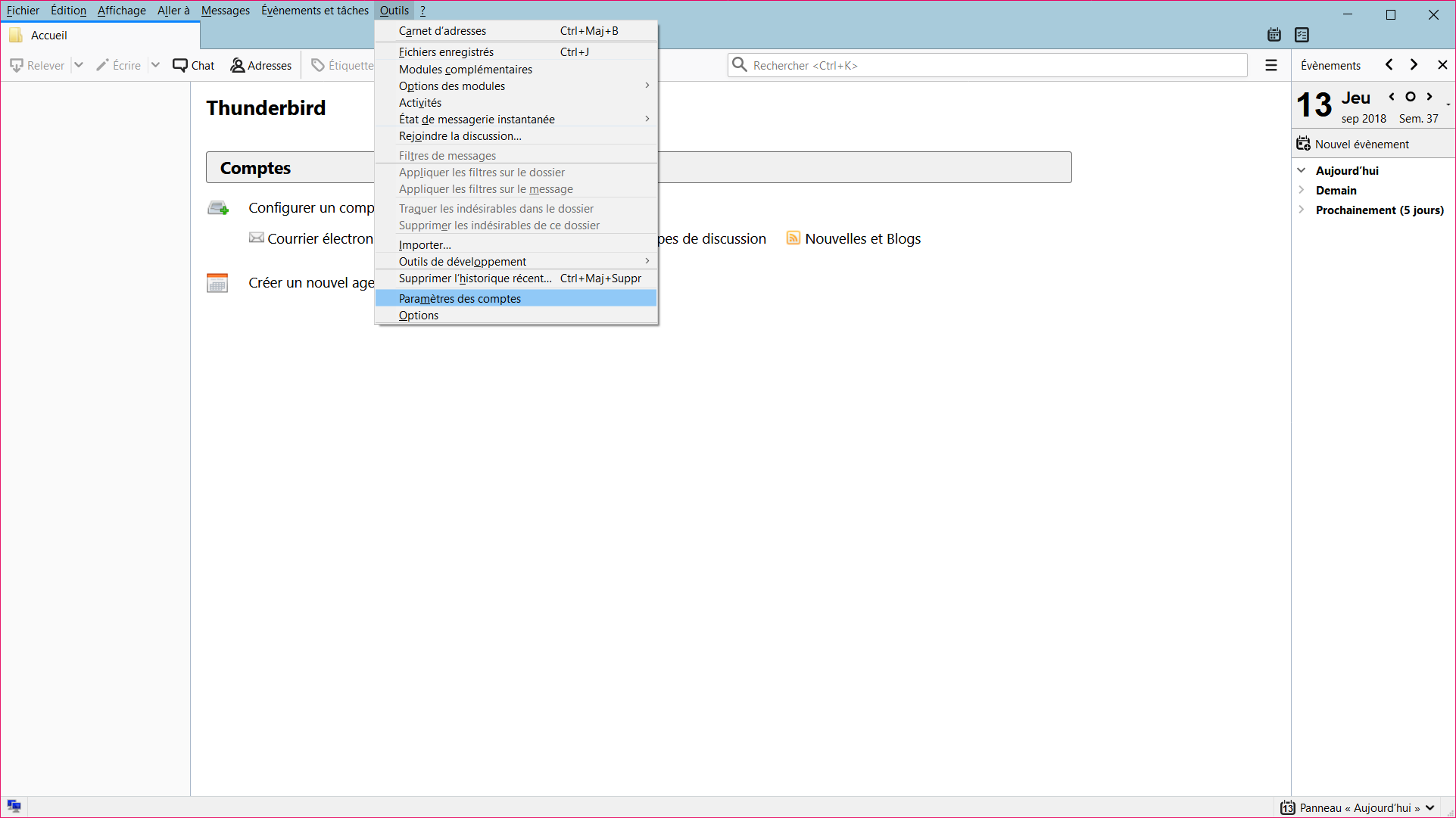Click the Comptes section header
Viewport: 1456px width, 818px height.
(638, 167)
